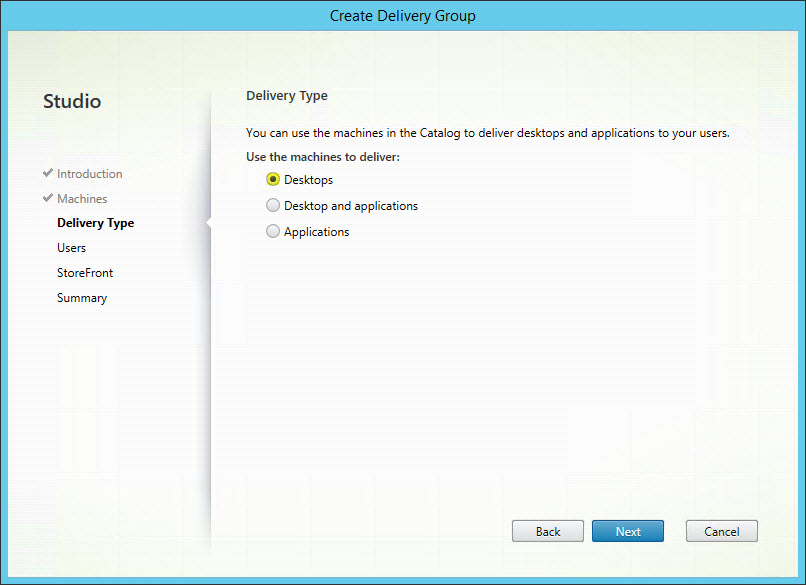Choose the Desktop and applications option

point(273,206)
